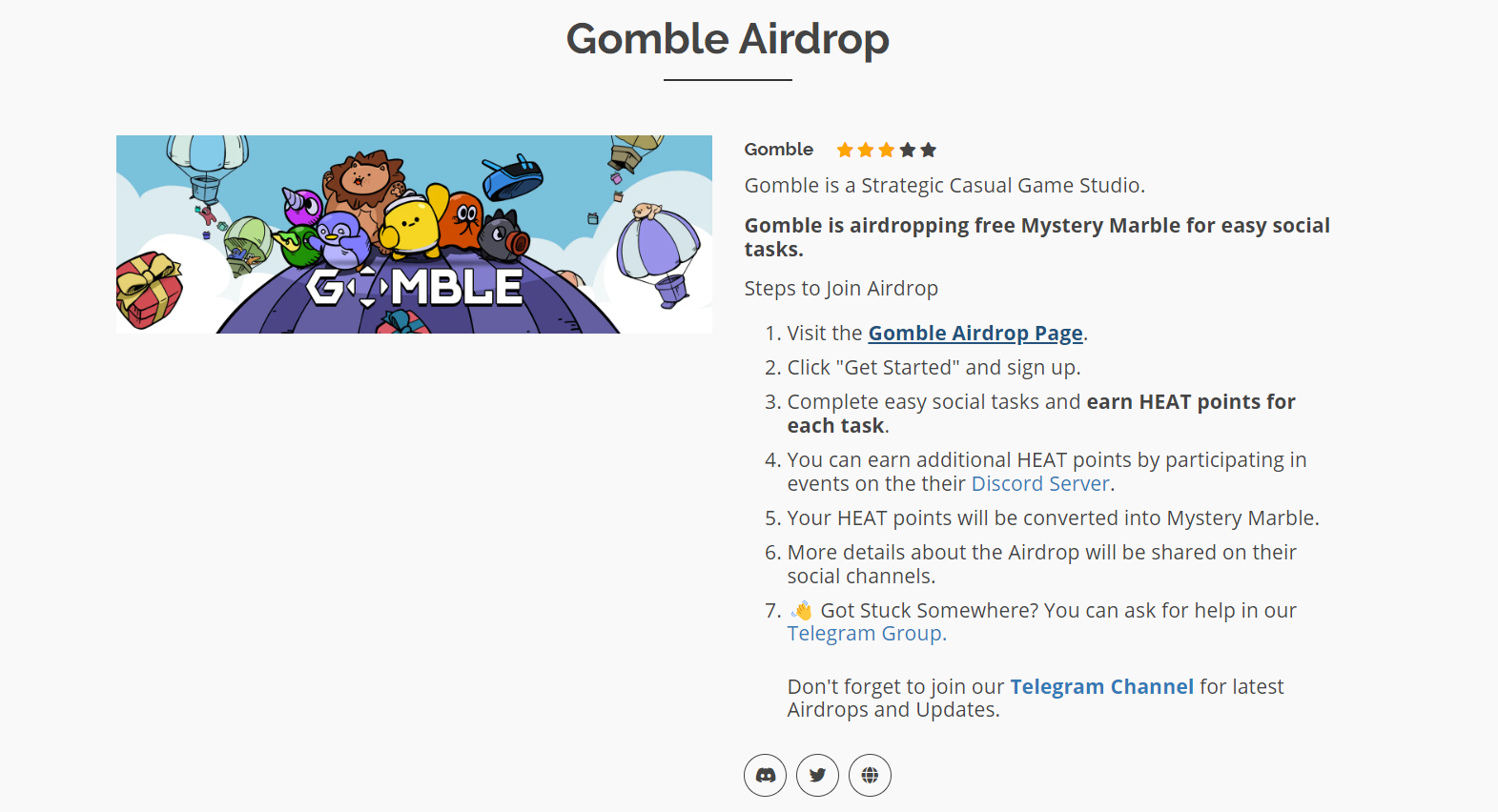Click the Twitter bird icon
1498x812 pixels.
(817, 775)
